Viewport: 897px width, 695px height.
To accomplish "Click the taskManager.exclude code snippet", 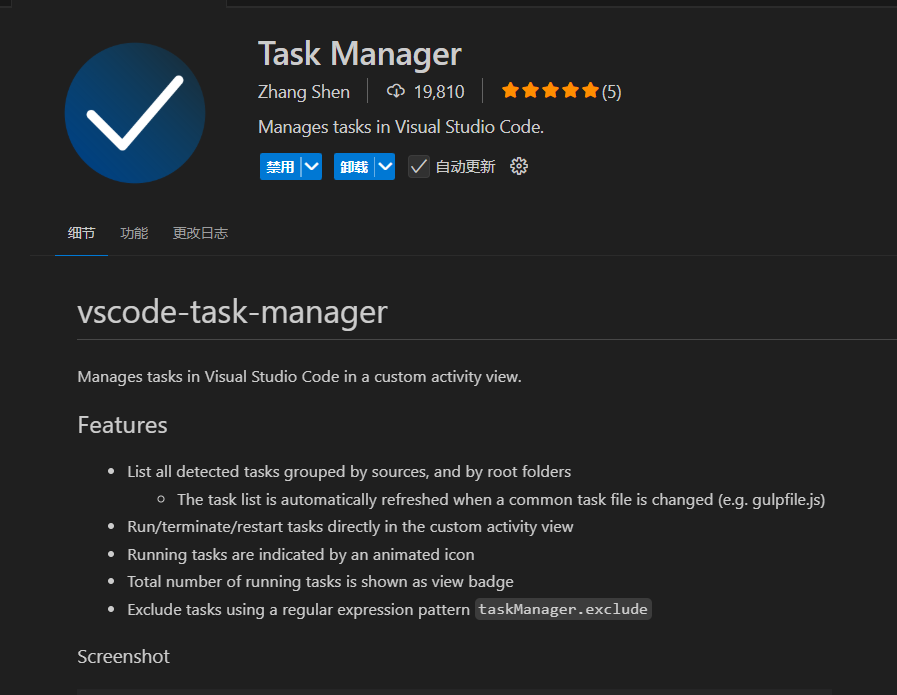I will point(563,609).
